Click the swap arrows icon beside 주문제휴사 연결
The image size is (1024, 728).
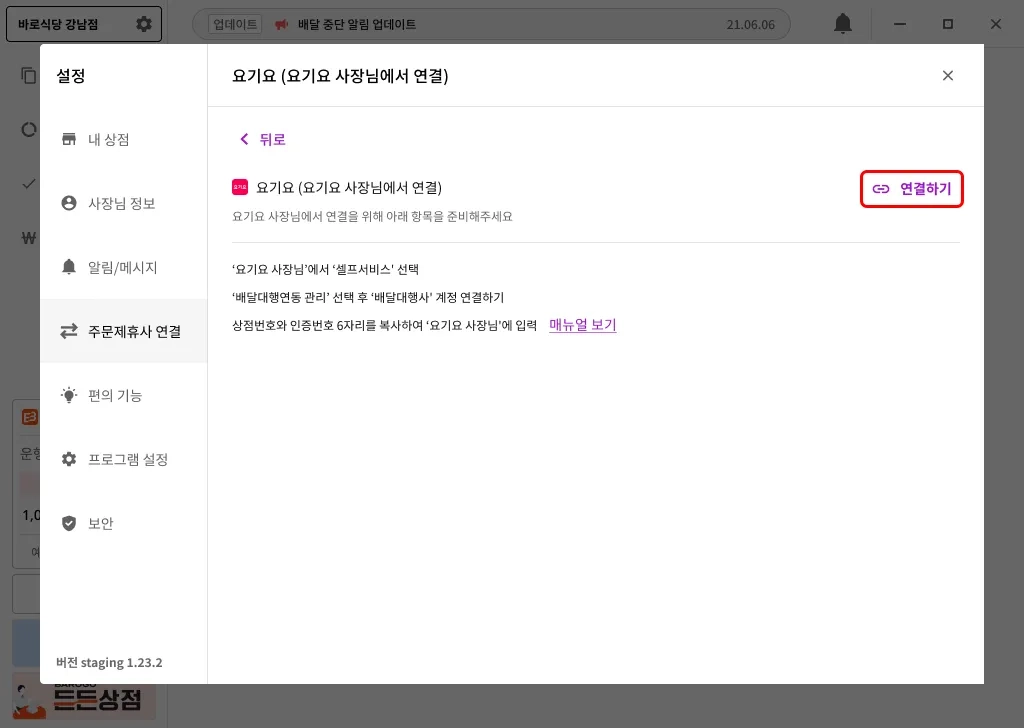(x=69, y=331)
